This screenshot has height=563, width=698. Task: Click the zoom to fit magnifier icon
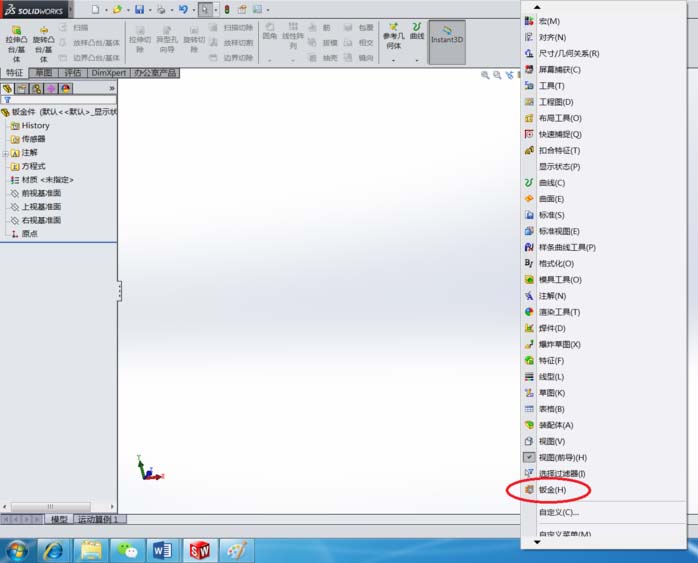click(x=485, y=75)
